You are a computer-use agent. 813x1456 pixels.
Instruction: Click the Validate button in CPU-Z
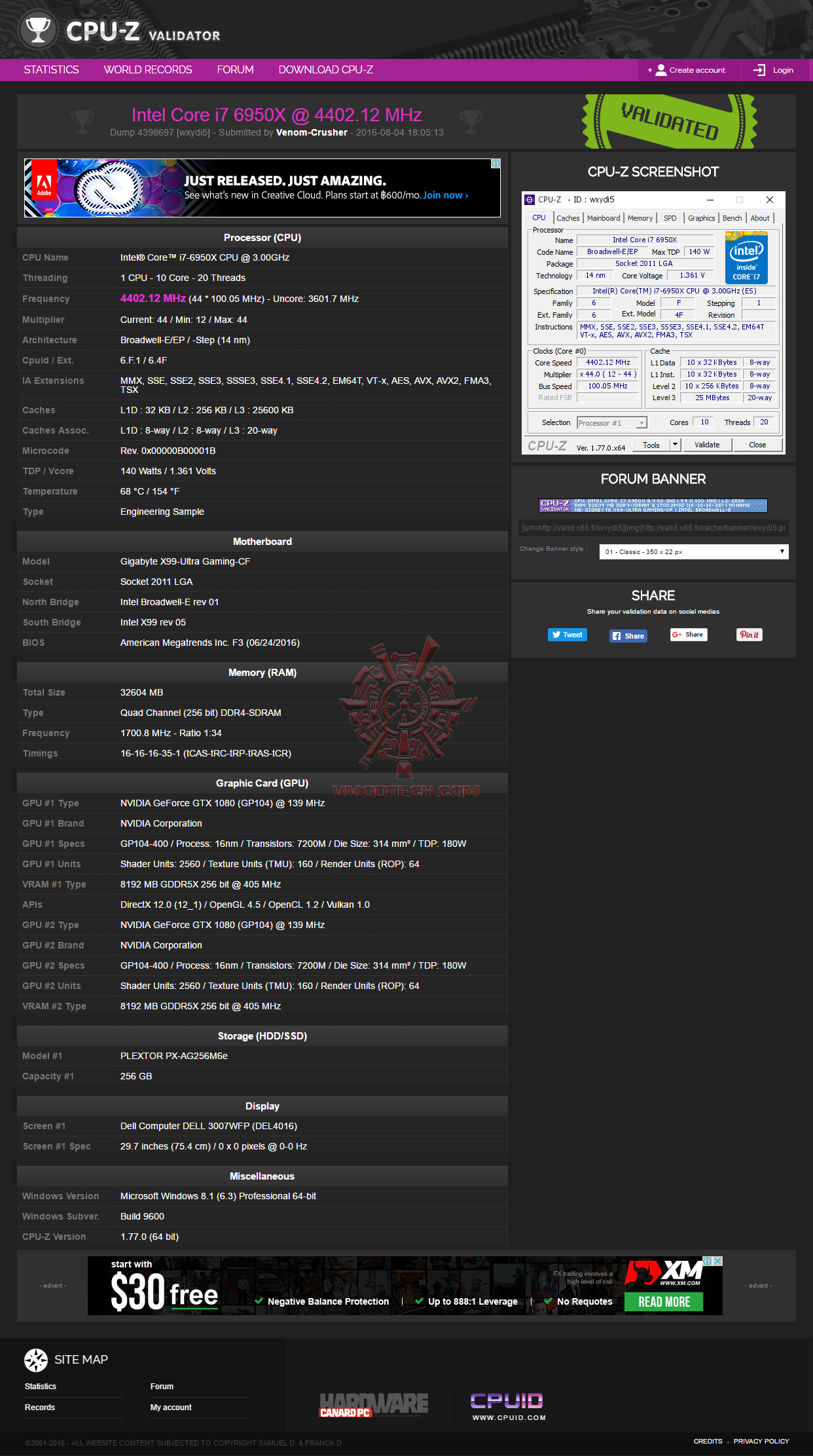[707, 445]
